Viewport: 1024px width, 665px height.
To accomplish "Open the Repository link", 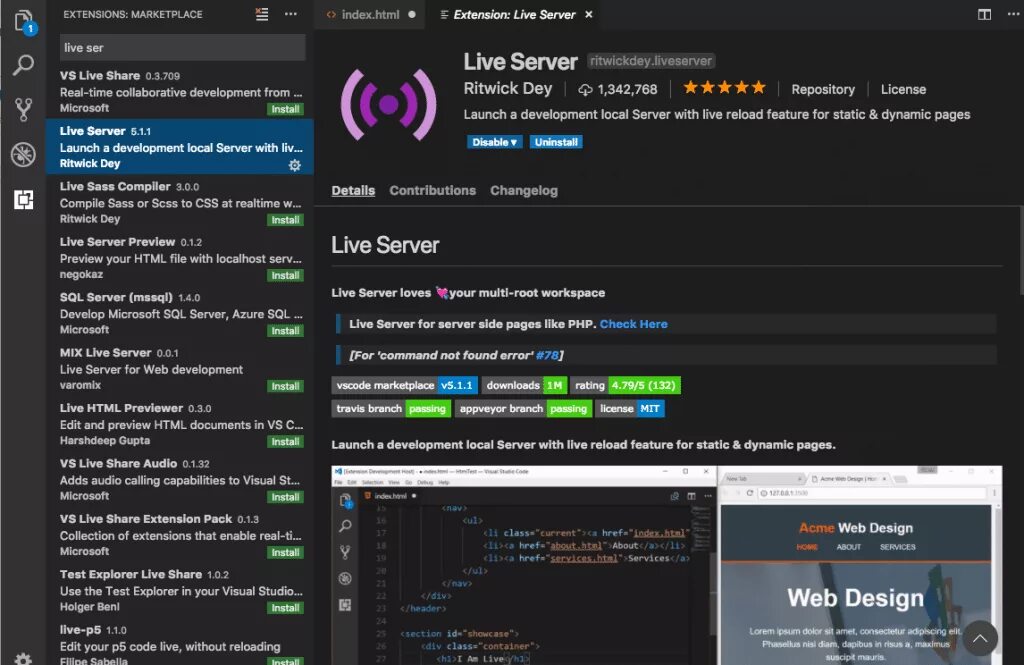I will click(x=823, y=89).
